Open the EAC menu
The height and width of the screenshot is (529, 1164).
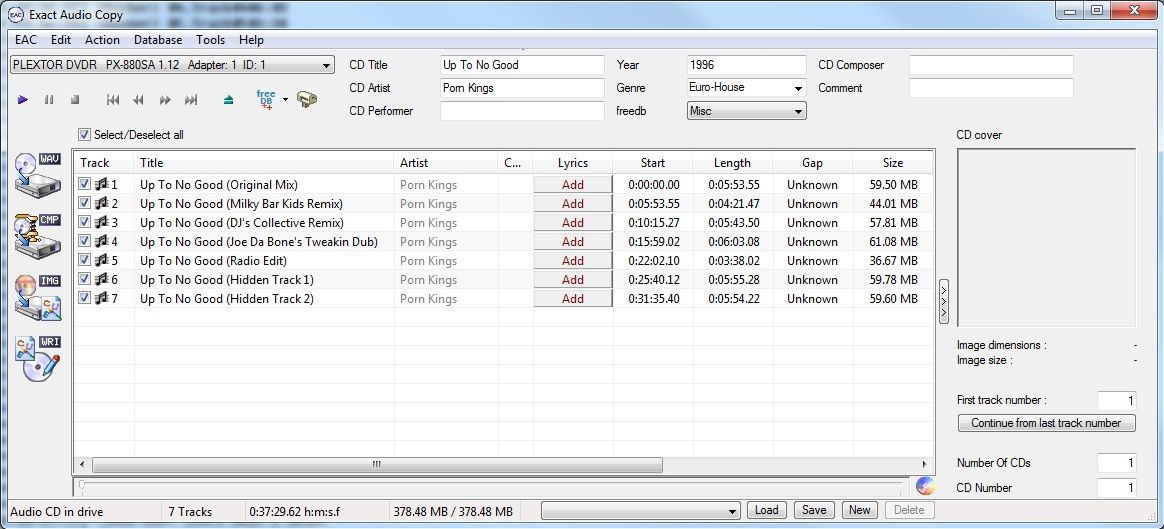point(25,40)
